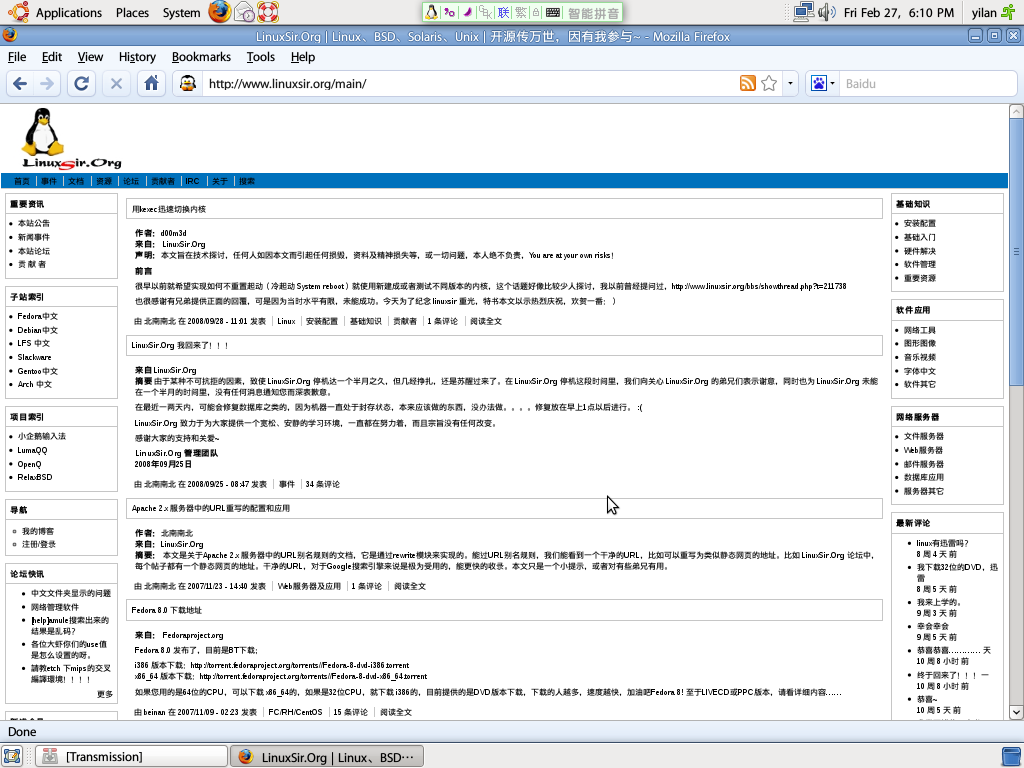Open the help lifesaver panel icon
This screenshot has height=768, width=1024.
pyautogui.click(x=268, y=12)
